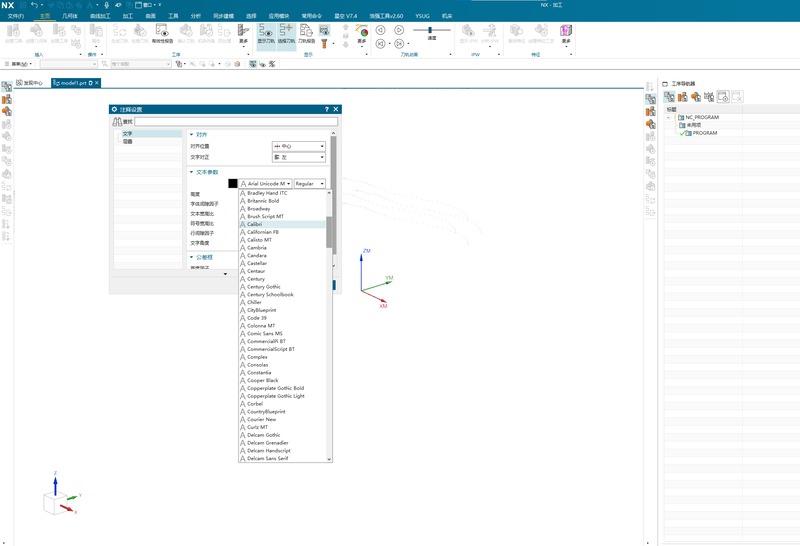
Task: Click the machining method view icon in navigator
Action: pyautogui.click(x=709, y=96)
